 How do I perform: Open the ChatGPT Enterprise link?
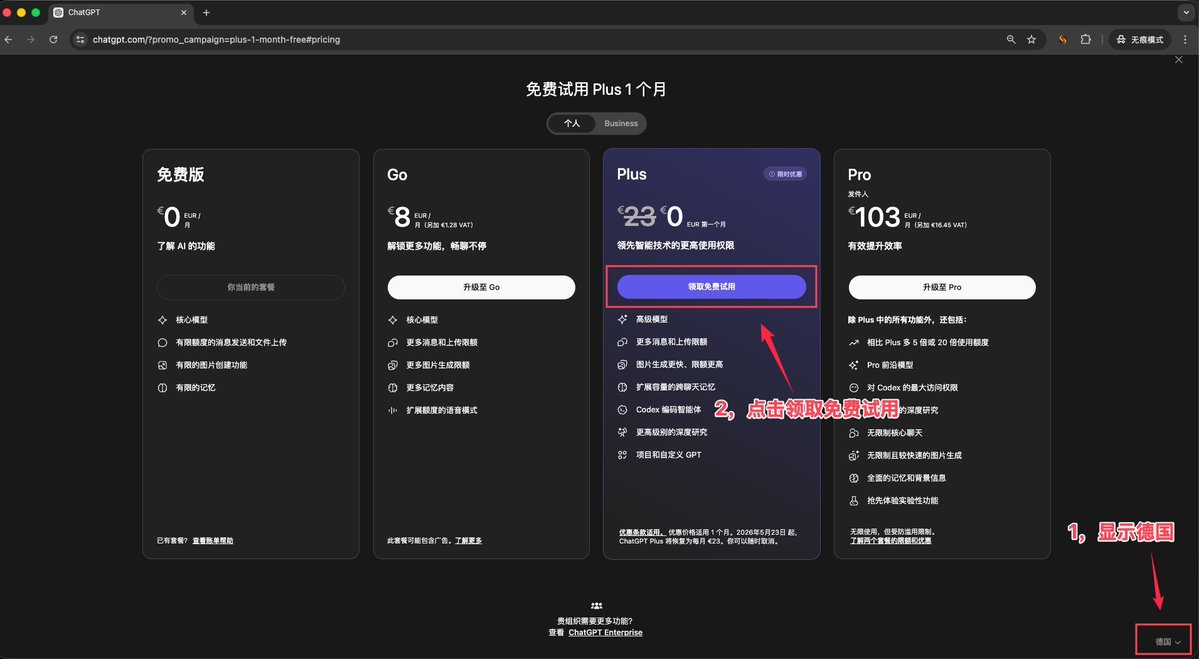pyautogui.click(x=605, y=633)
